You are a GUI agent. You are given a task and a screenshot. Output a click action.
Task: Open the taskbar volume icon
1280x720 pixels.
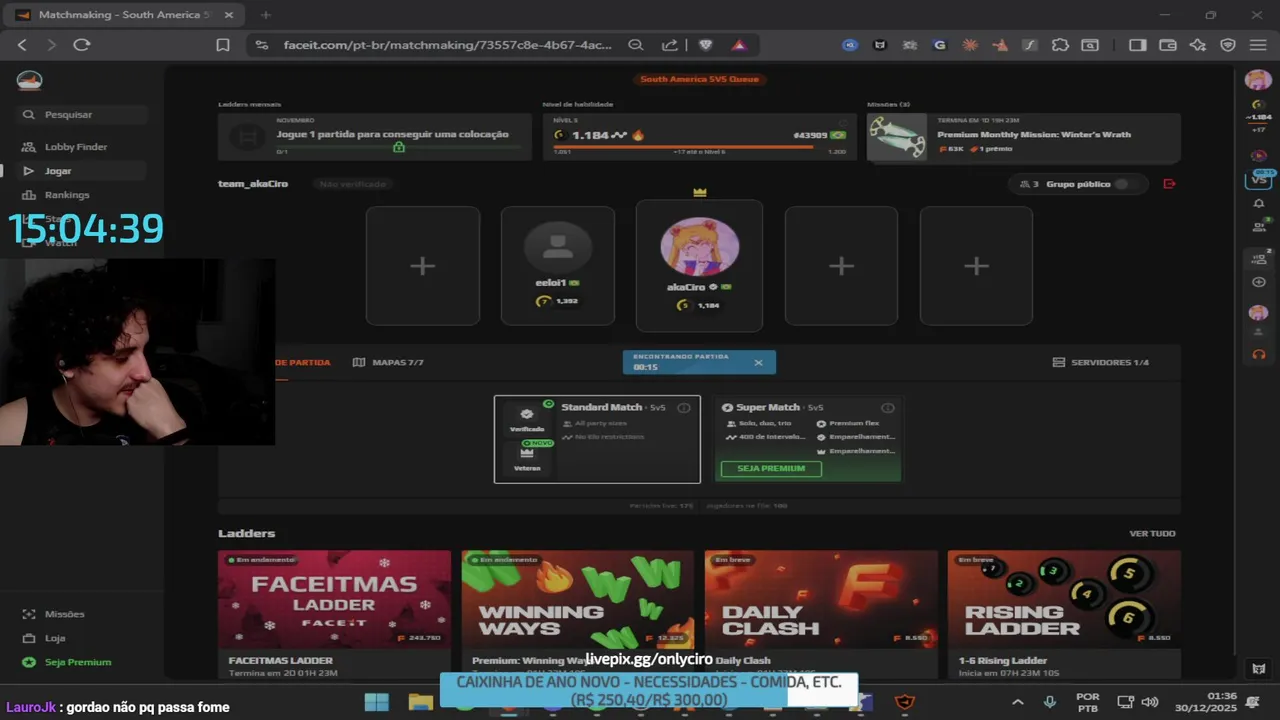(x=1150, y=702)
